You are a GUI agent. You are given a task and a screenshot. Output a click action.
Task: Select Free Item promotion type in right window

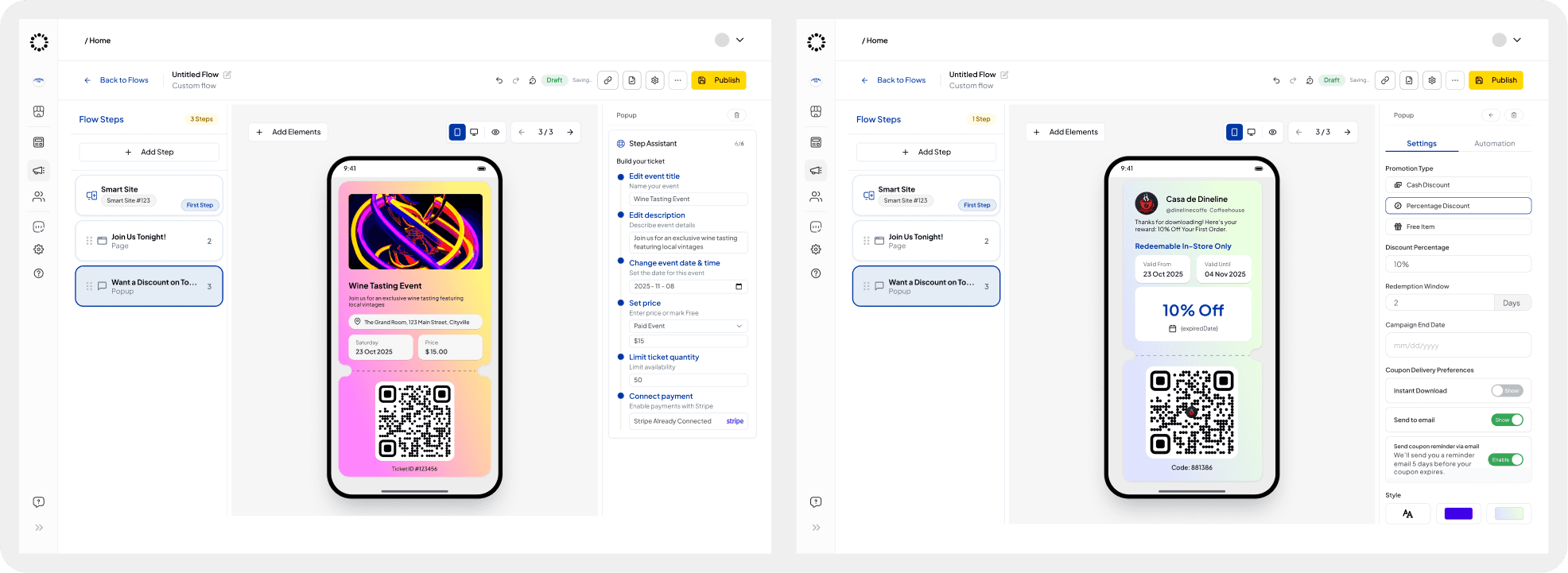tap(1458, 226)
